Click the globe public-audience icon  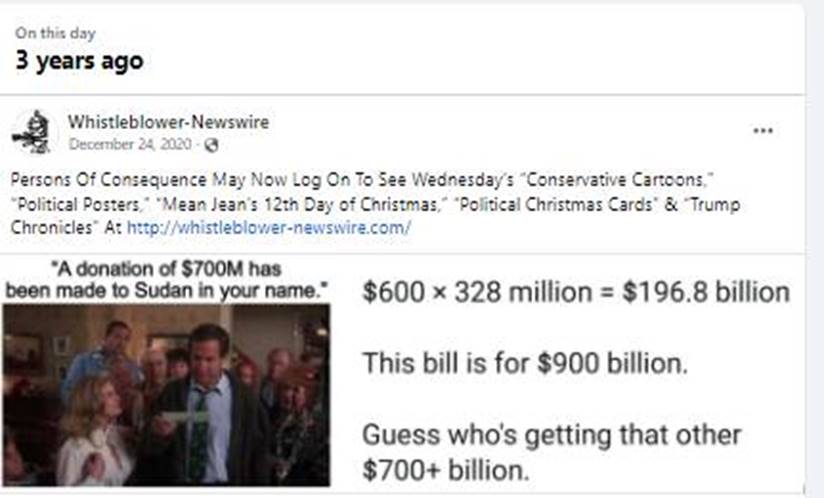click(211, 145)
